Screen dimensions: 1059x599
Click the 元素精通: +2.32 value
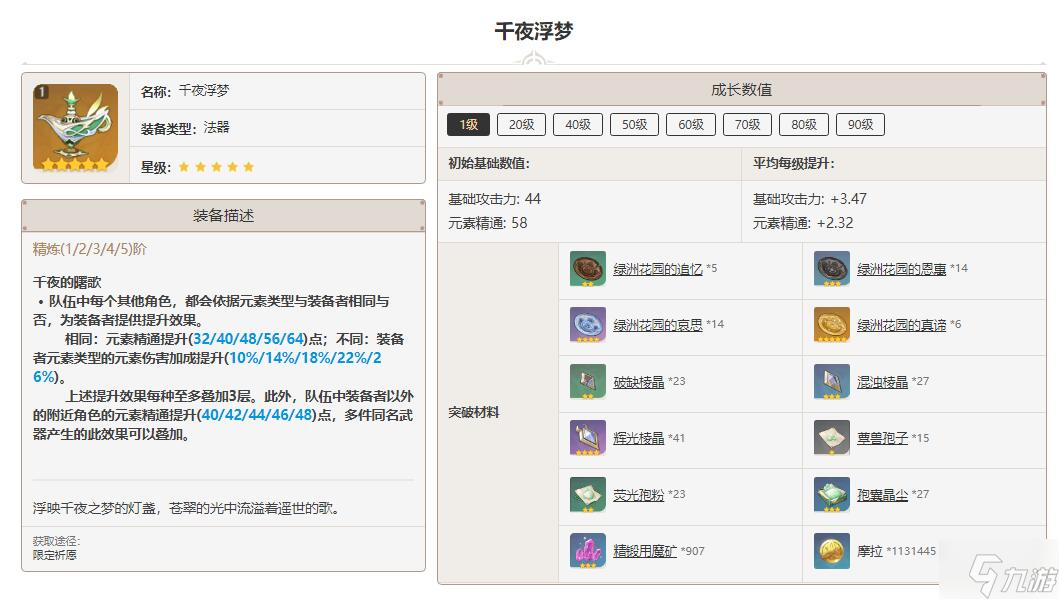[803, 223]
